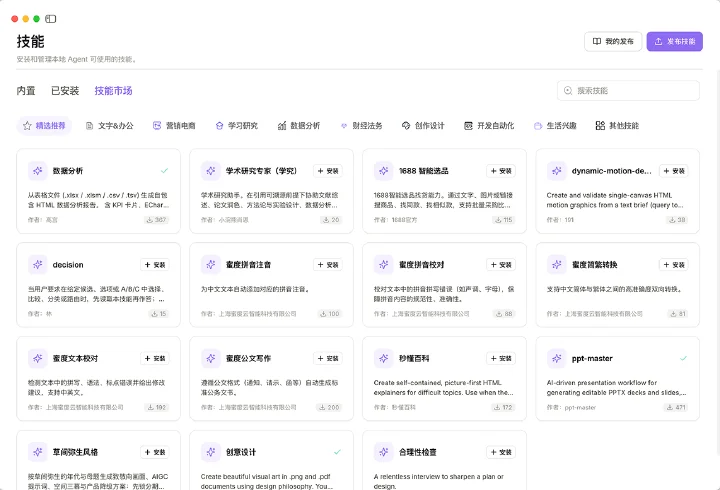Install the dynamic-motion-de... skill

point(674,171)
